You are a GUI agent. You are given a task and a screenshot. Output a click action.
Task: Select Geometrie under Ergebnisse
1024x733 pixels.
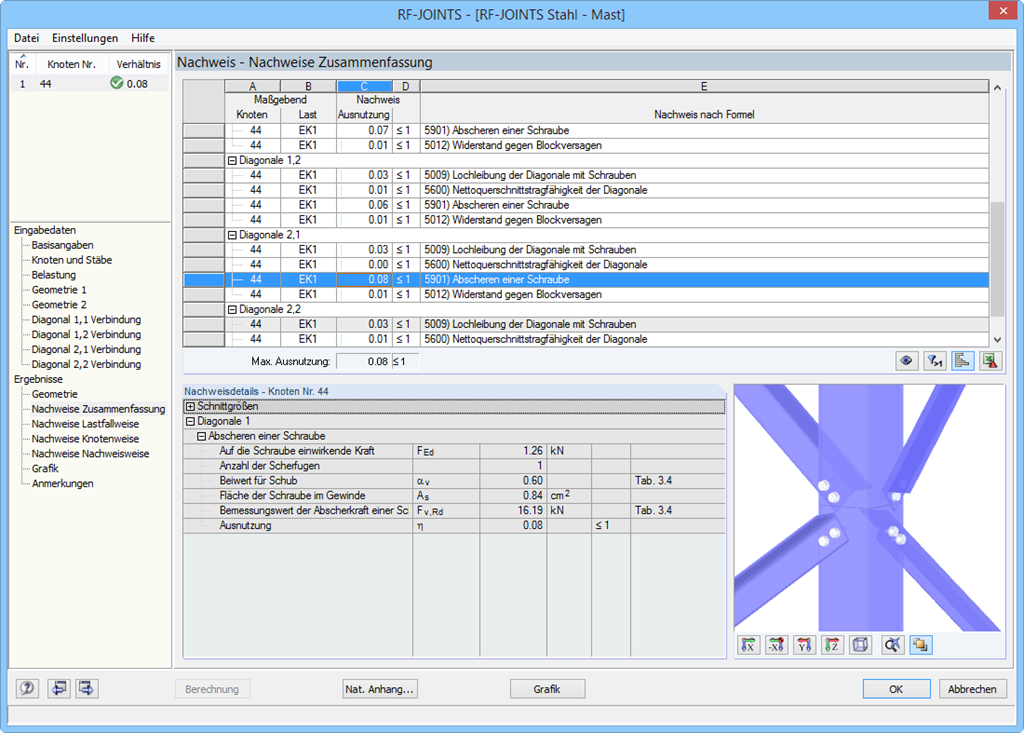(x=55, y=394)
